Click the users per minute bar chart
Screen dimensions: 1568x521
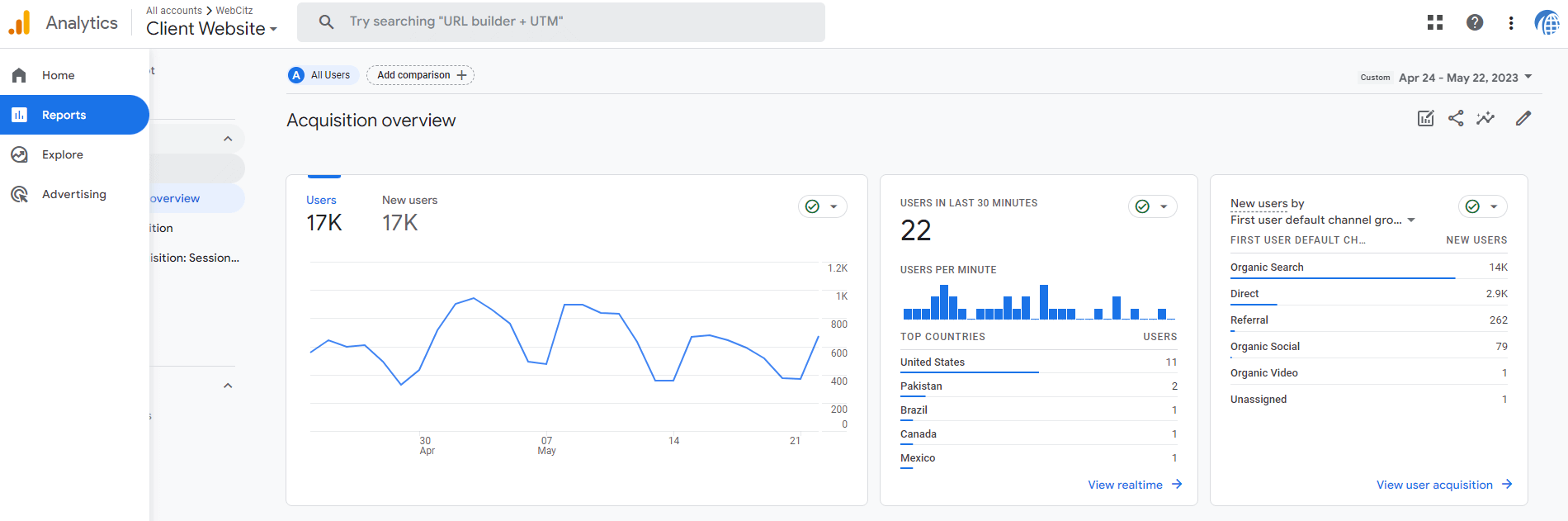pos(1038,301)
